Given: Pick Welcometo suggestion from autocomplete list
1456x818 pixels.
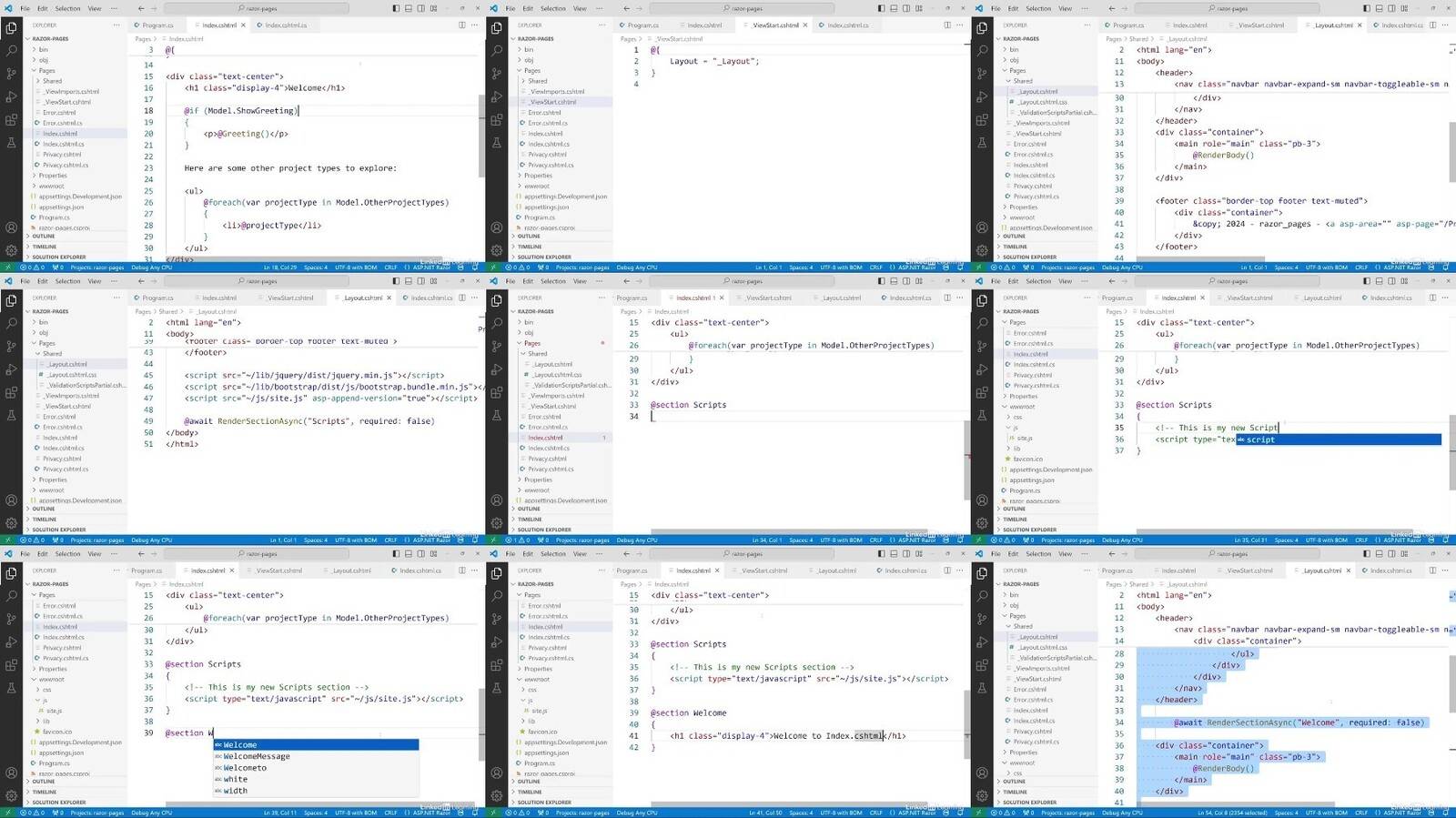Looking at the screenshot, I should tap(316, 768).
